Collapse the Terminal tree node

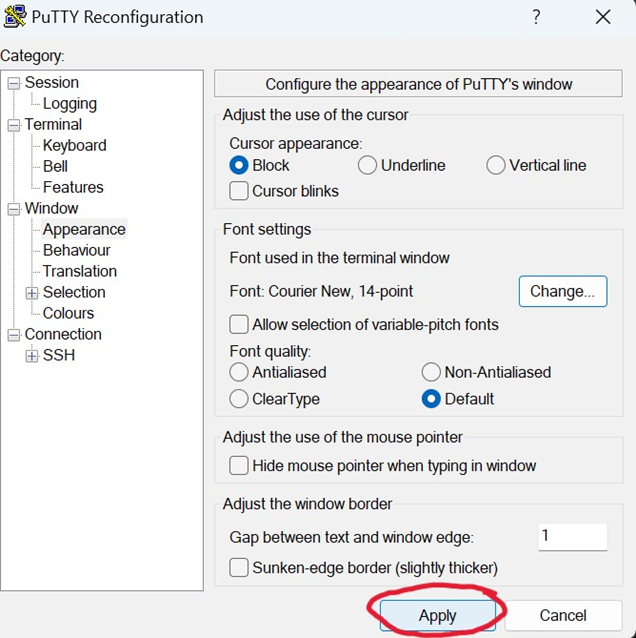14,125
